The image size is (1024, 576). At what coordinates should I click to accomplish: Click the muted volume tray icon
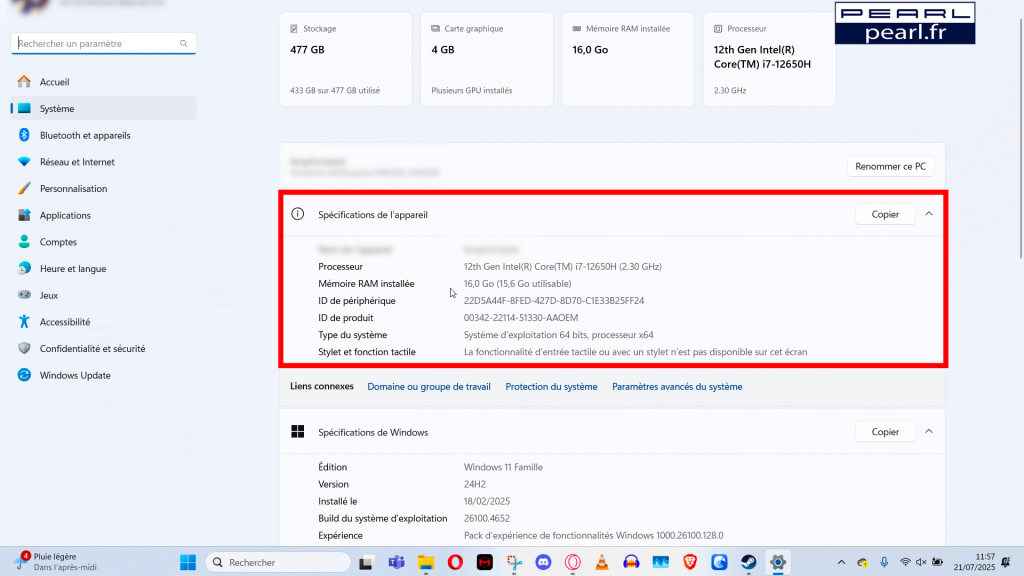click(x=921, y=562)
